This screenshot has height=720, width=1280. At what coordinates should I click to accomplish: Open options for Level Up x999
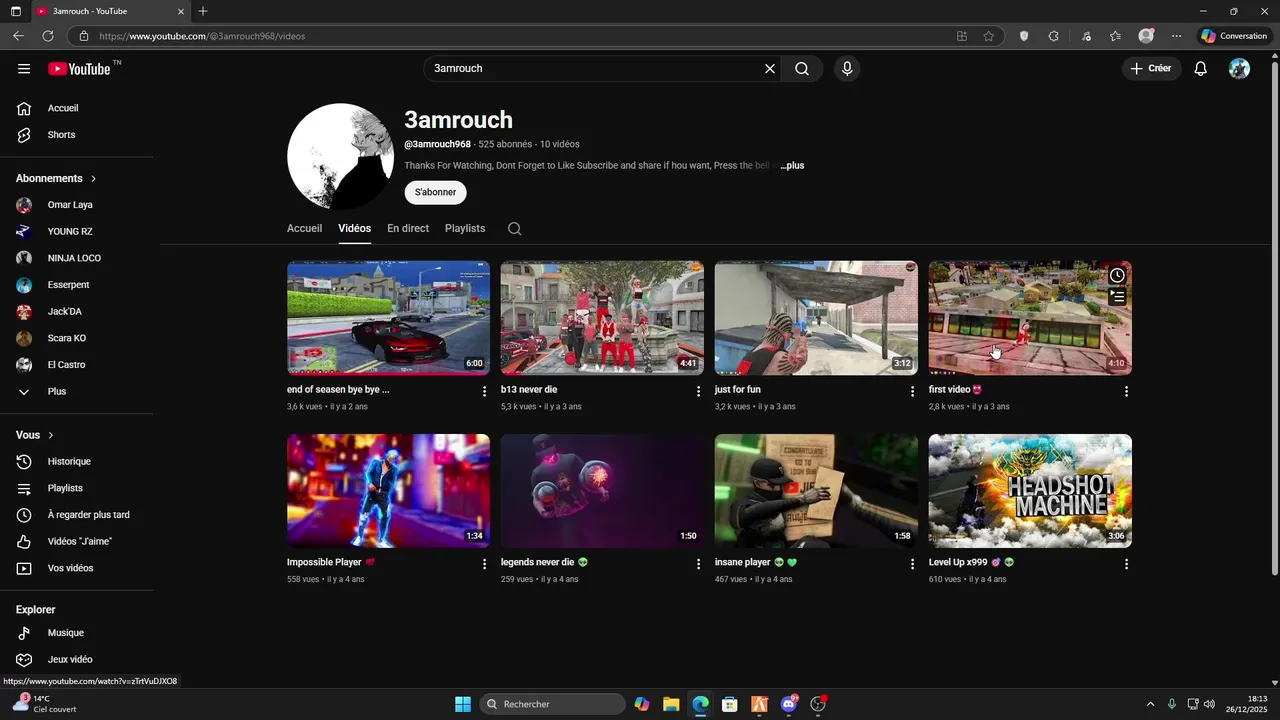click(1126, 564)
